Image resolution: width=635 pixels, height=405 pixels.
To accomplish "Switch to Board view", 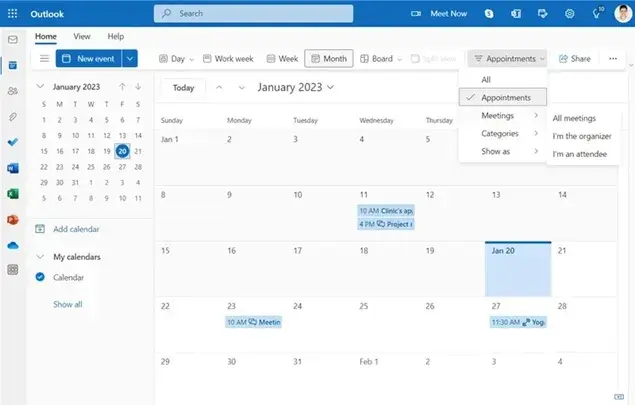I will tap(377, 59).
